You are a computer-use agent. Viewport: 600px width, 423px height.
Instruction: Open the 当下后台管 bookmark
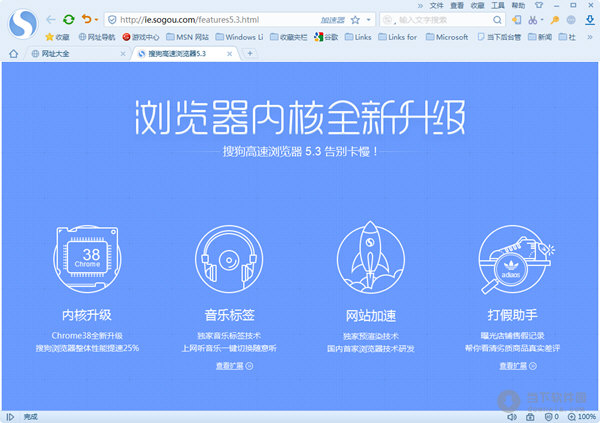click(x=499, y=37)
